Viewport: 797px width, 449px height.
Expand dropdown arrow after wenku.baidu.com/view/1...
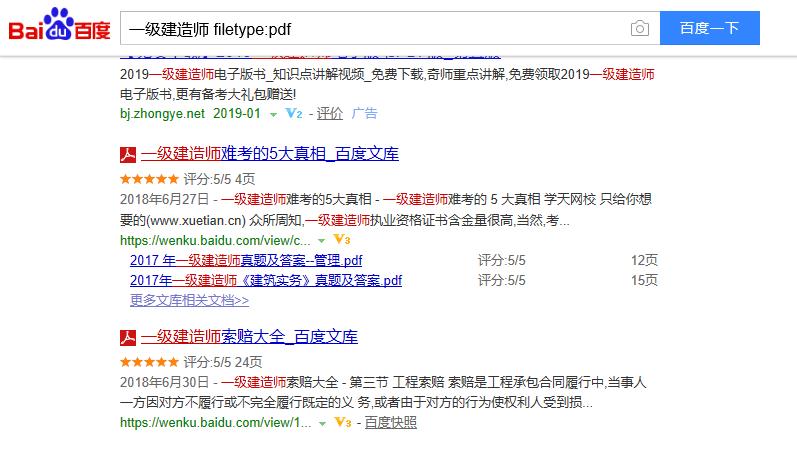(322, 424)
